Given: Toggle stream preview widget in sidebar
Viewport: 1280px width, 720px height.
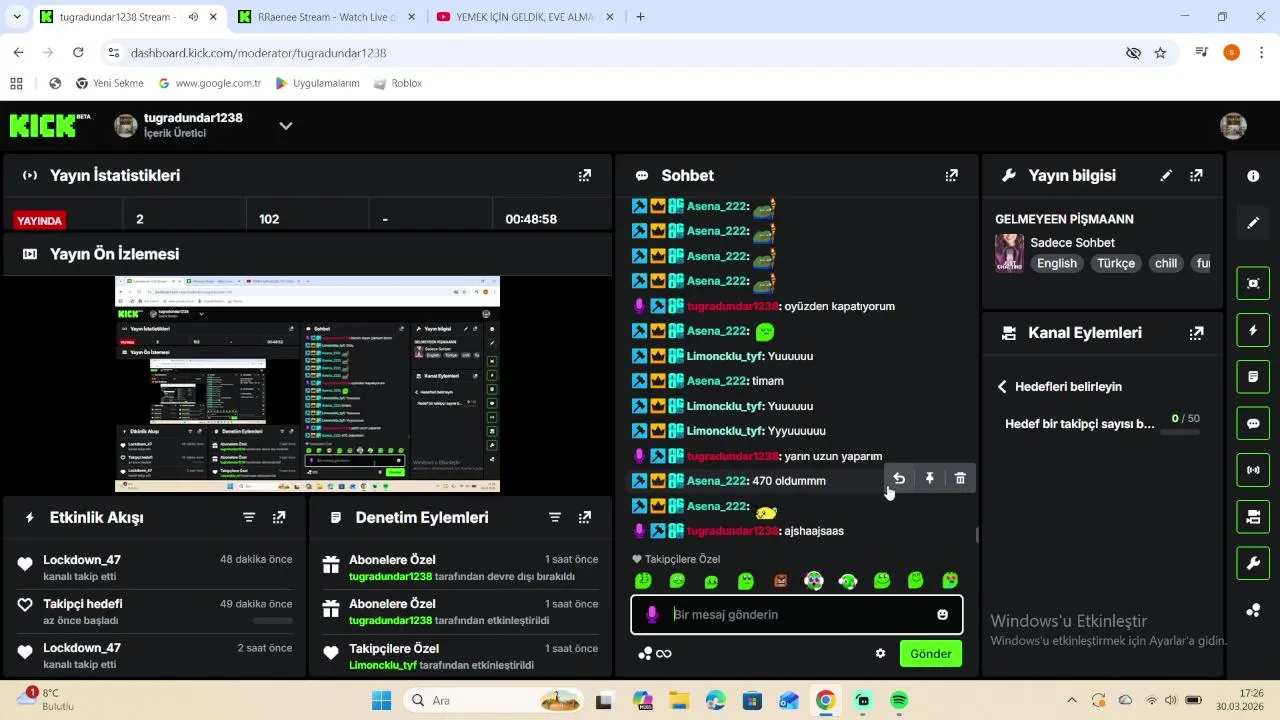Looking at the screenshot, I should click(1253, 283).
